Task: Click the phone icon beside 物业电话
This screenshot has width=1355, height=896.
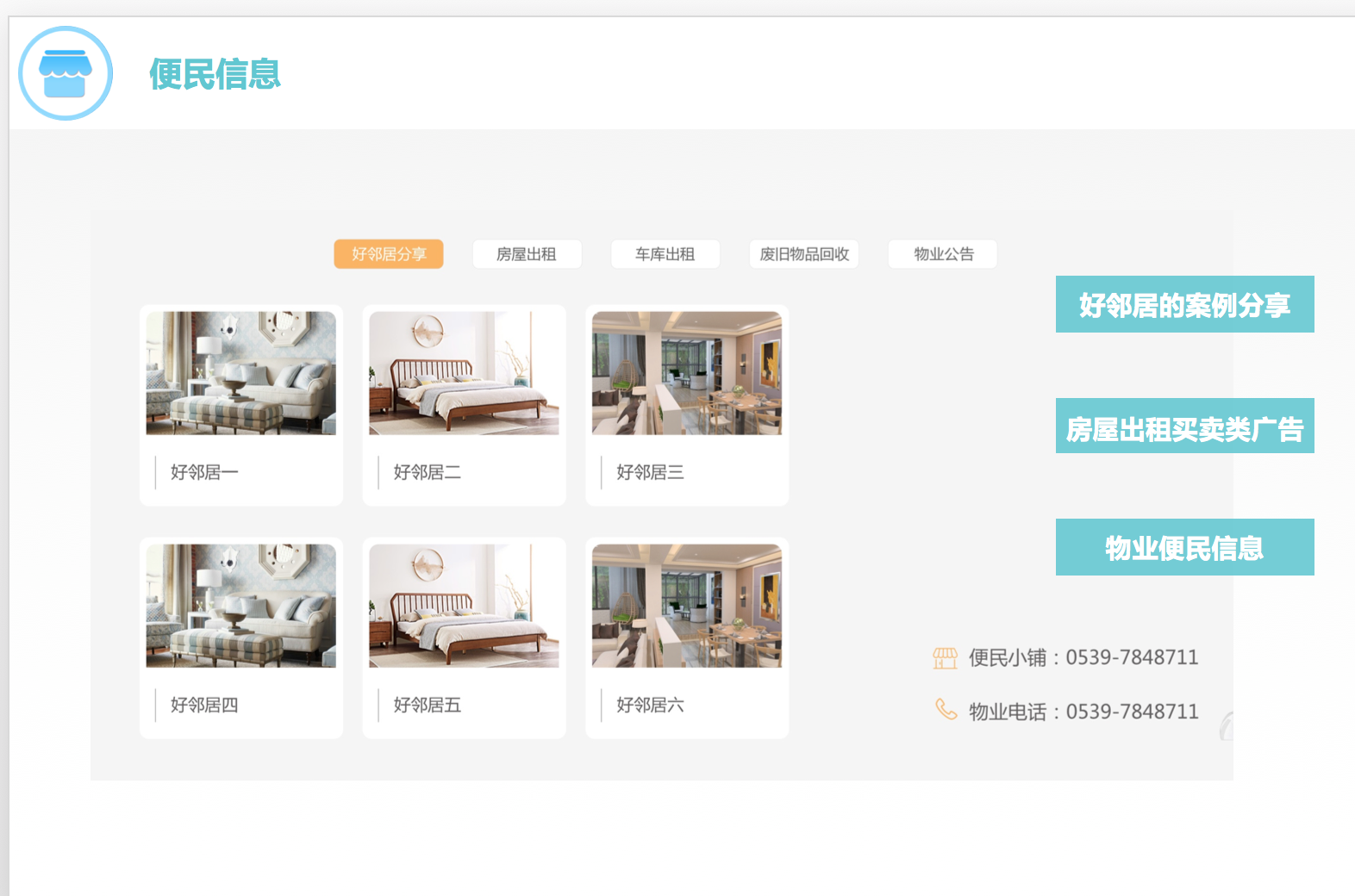Action: coord(946,710)
